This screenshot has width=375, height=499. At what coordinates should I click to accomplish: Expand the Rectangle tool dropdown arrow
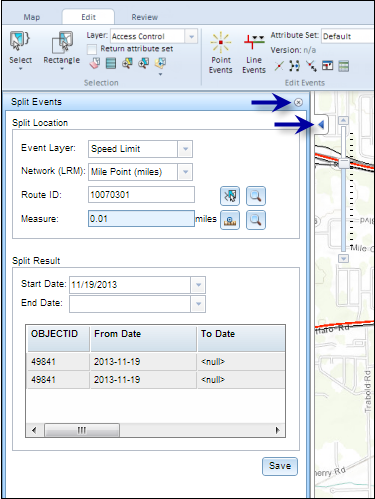coord(62,69)
